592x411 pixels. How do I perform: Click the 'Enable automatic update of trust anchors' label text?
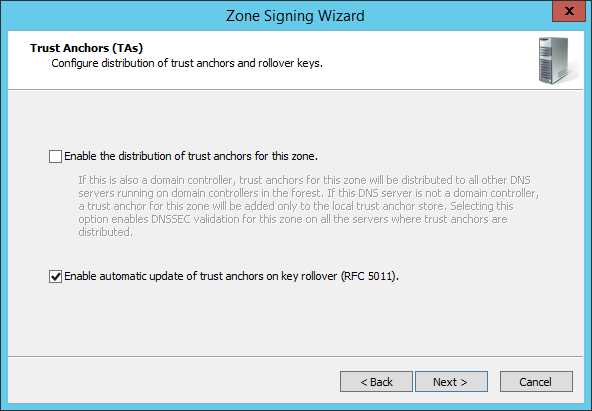(x=231, y=276)
